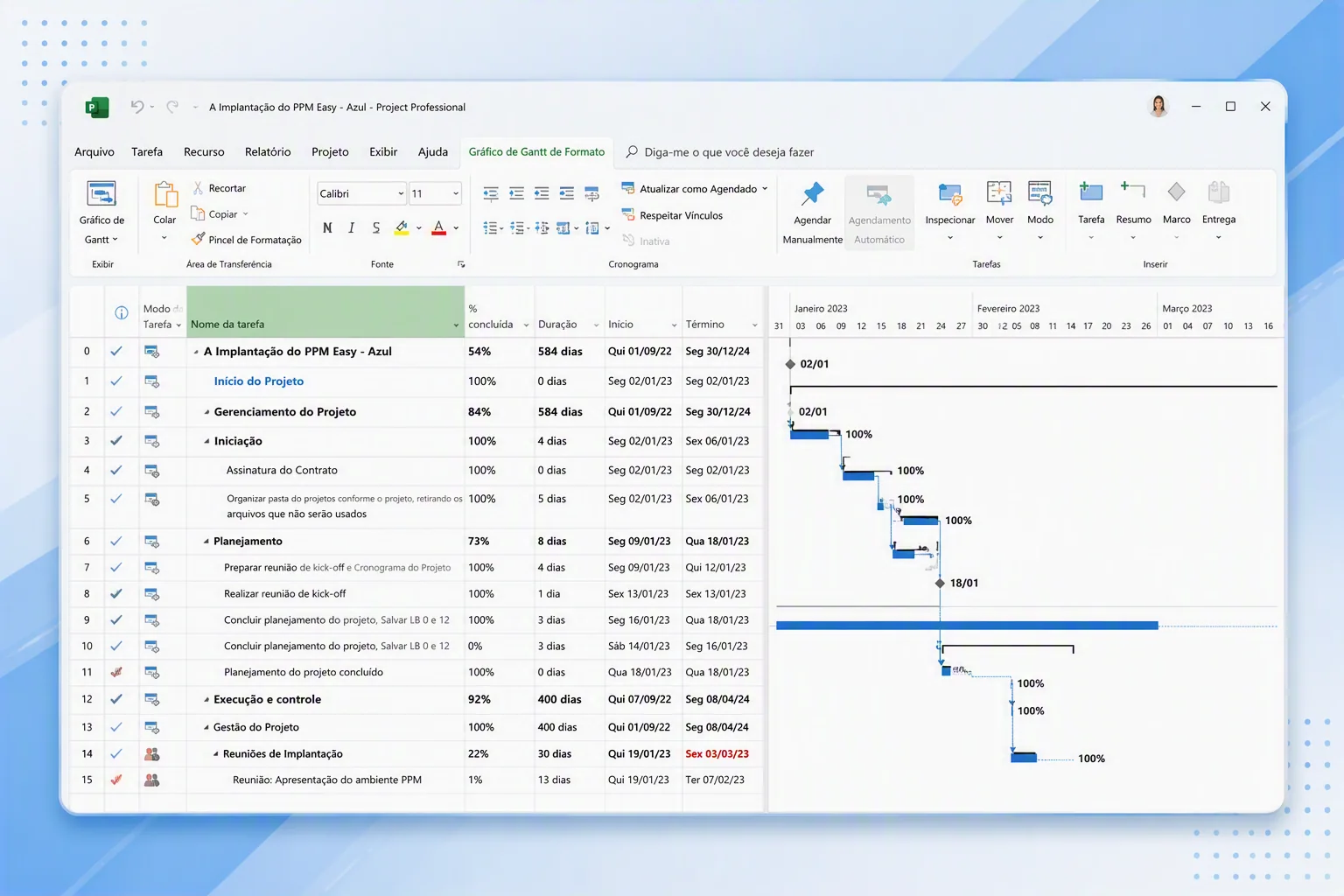Apply the red font color A
The height and width of the screenshot is (896, 1344).
pos(439,227)
